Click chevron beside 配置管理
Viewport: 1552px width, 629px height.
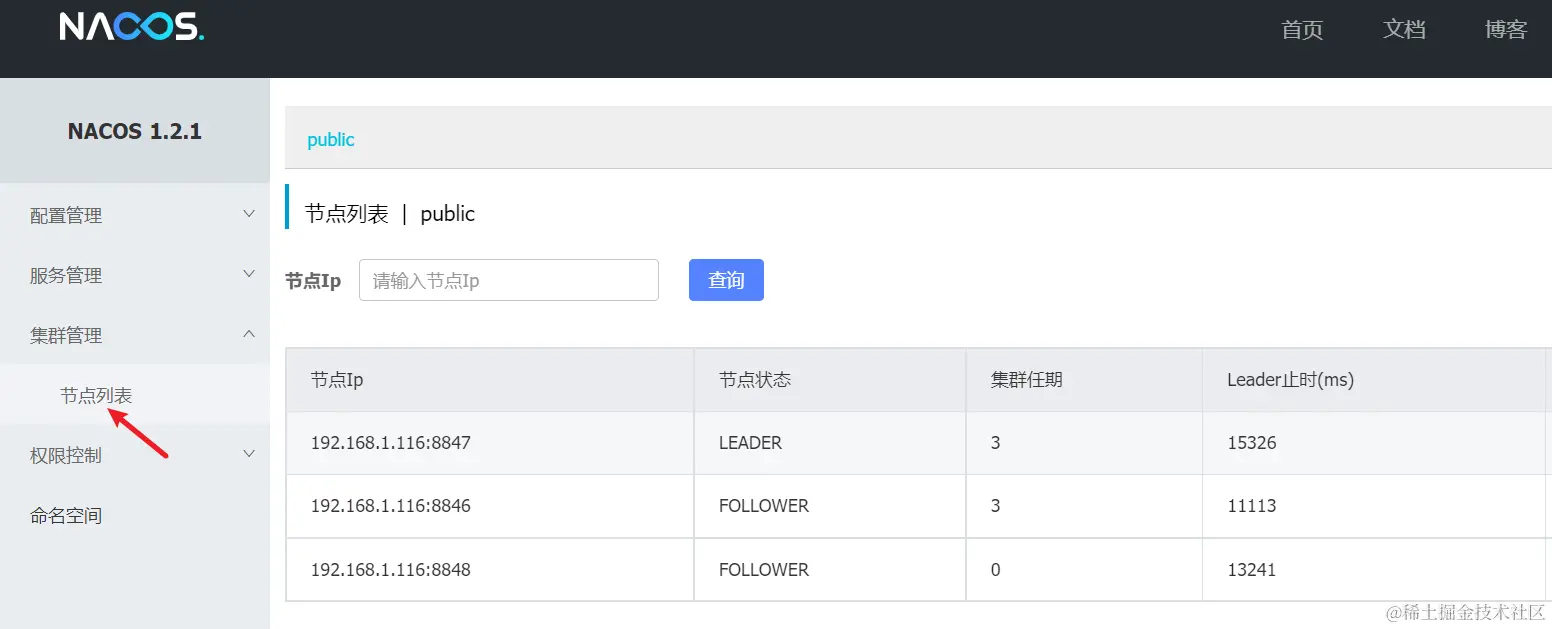coord(249,214)
